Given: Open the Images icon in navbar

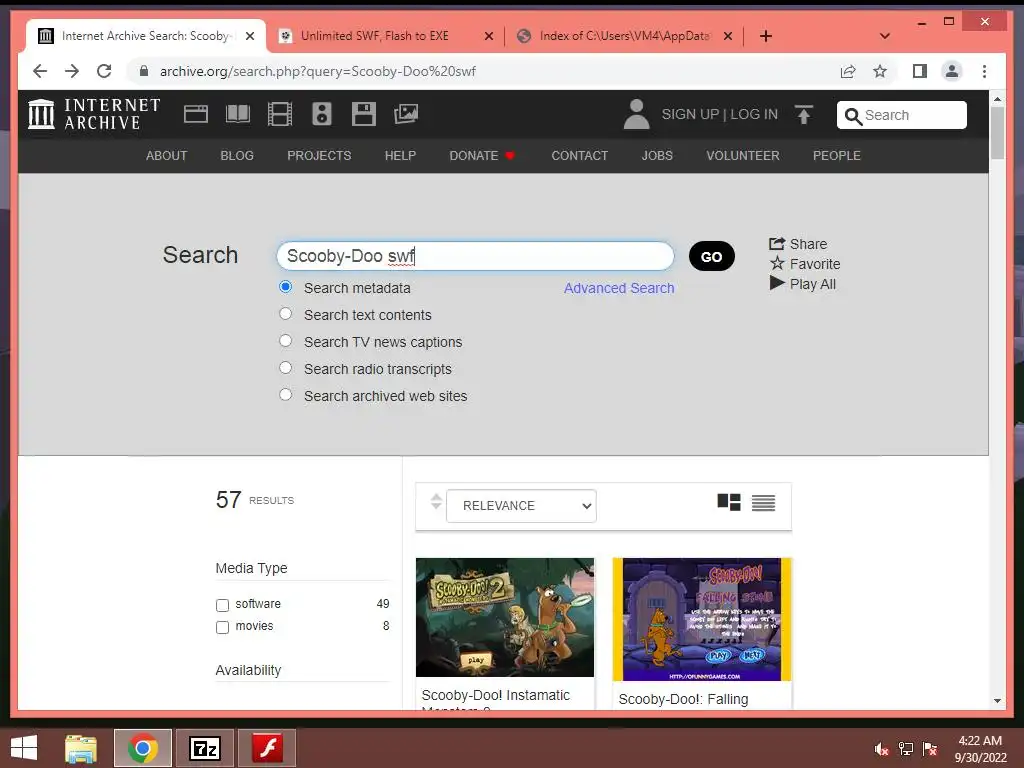Looking at the screenshot, I should point(406,114).
